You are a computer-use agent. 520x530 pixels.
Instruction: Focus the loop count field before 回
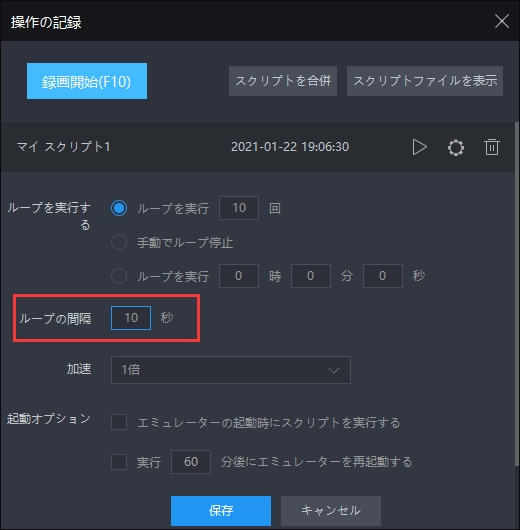click(x=239, y=208)
